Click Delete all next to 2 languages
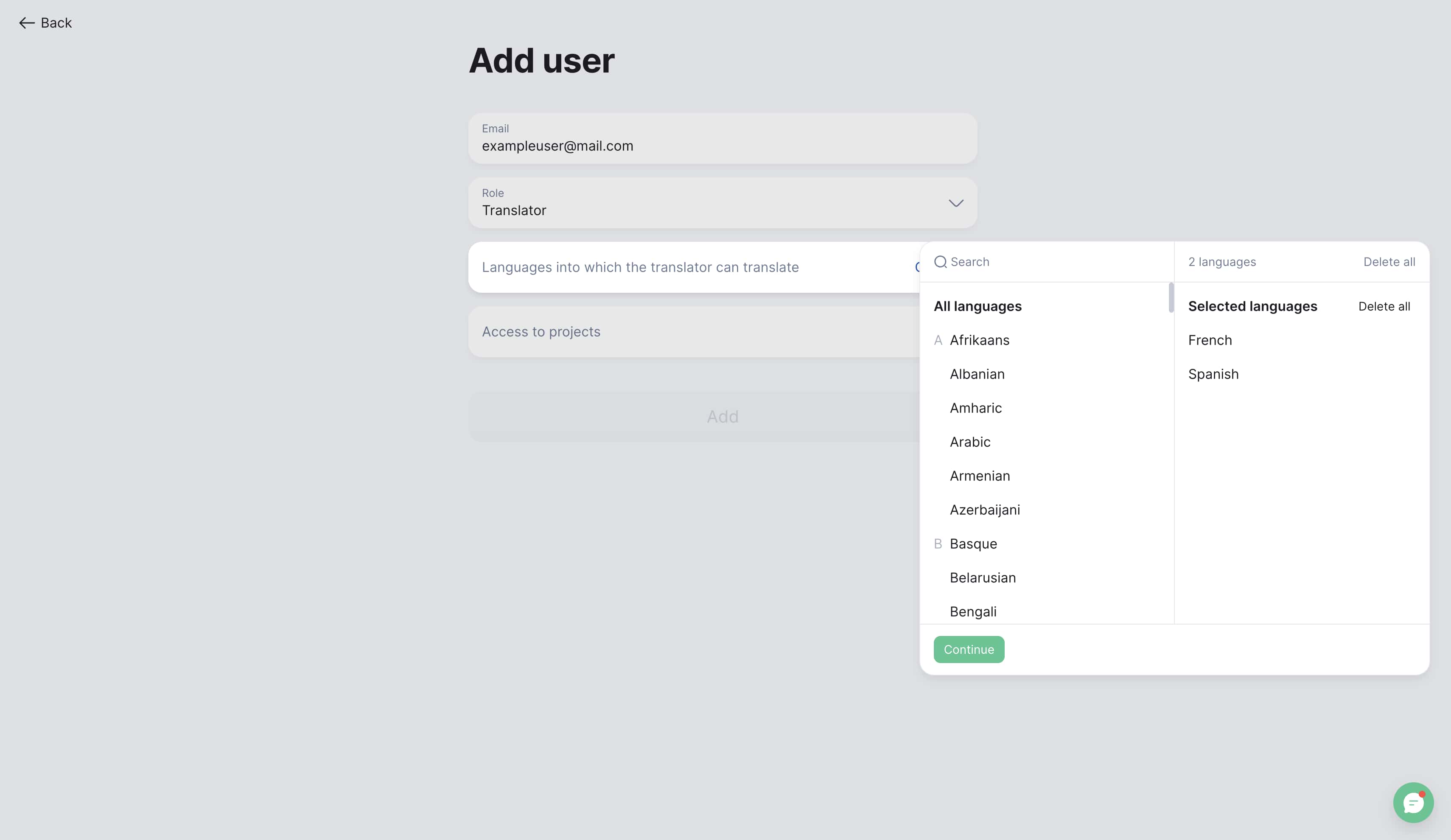Image resolution: width=1451 pixels, height=840 pixels. pyautogui.click(x=1389, y=262)
